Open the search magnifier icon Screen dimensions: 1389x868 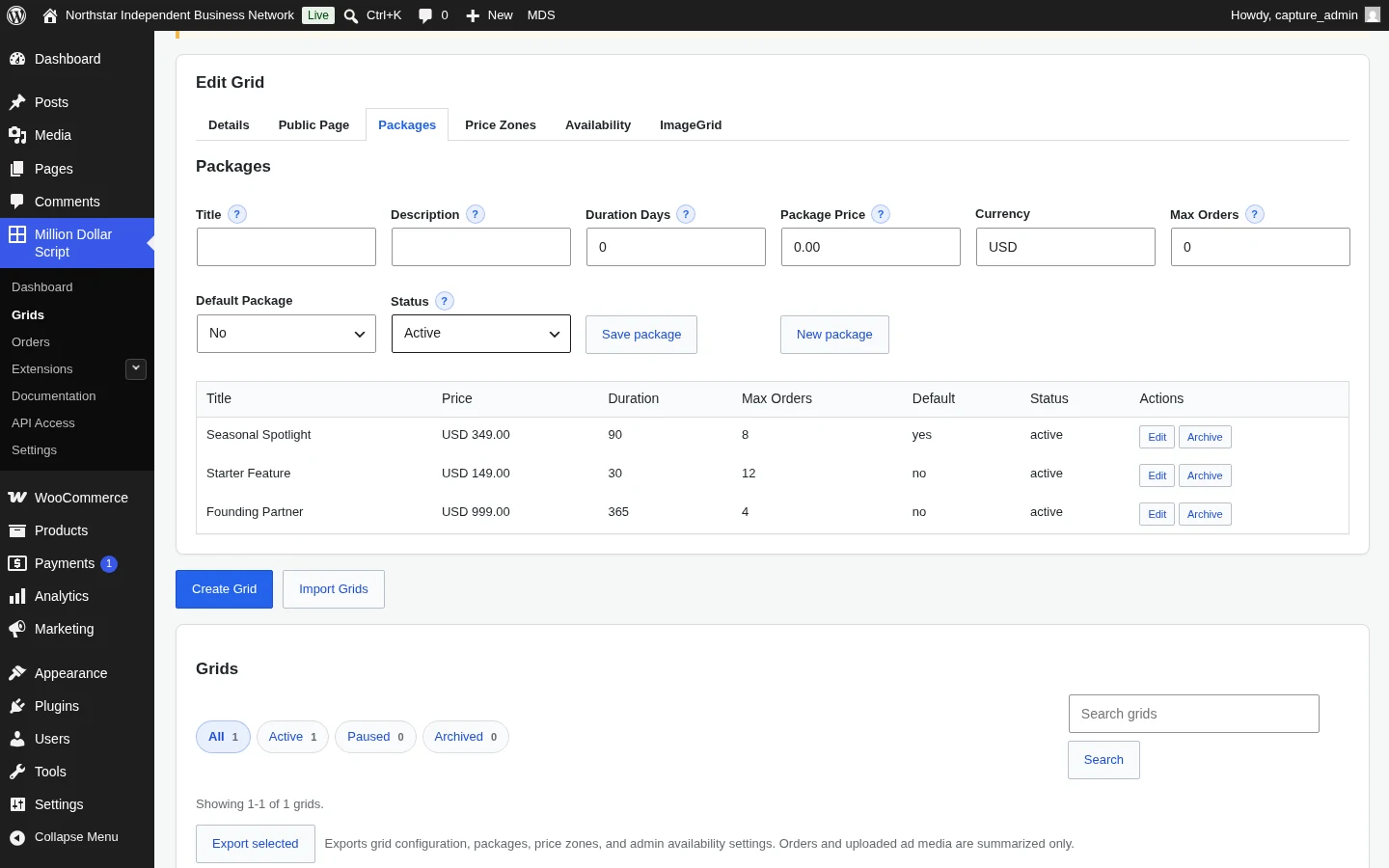[x=351, y=15]
